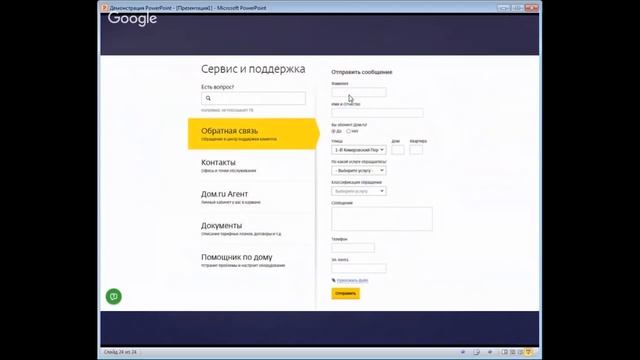
Task: Click the Google logo in the header
Action: pos(132,18)
